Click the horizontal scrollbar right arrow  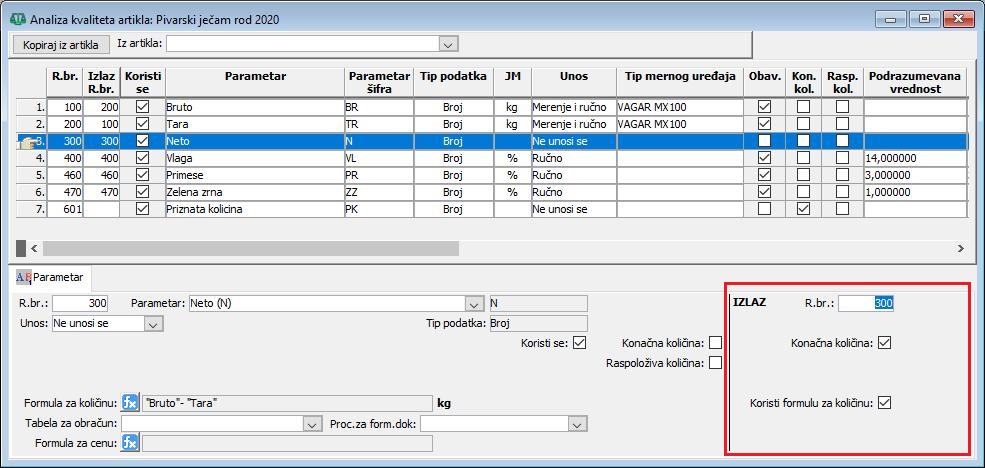click(961, 248)
